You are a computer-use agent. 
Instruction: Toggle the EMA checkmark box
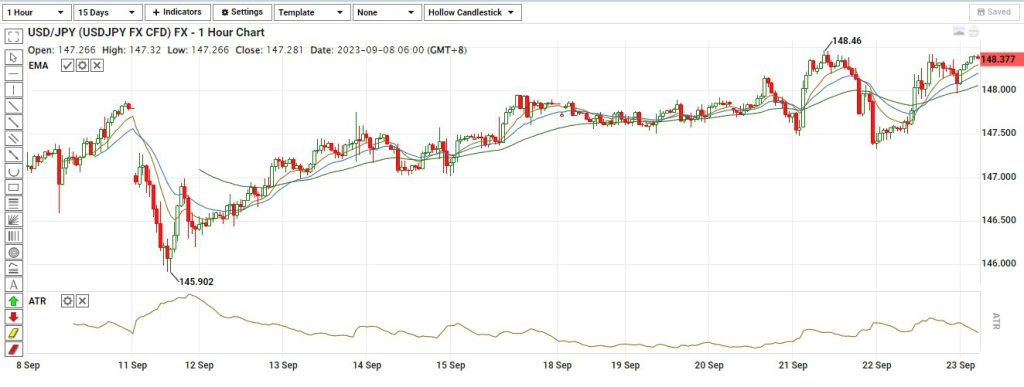click(x=68, y=65)
